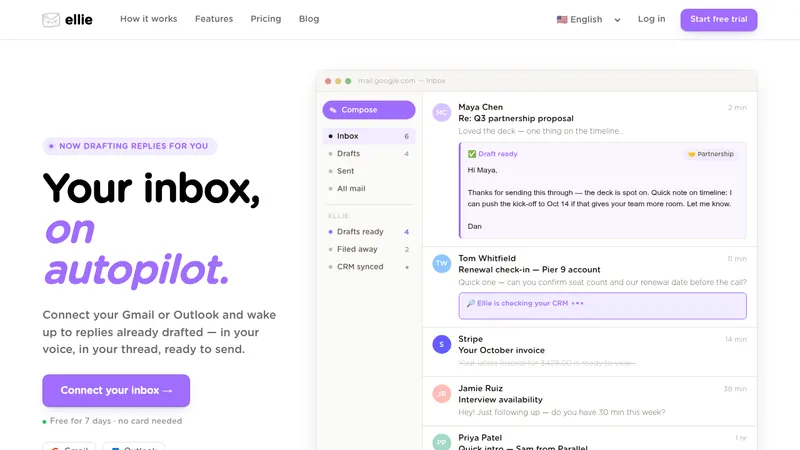Go to How it works page

(148, 19)
